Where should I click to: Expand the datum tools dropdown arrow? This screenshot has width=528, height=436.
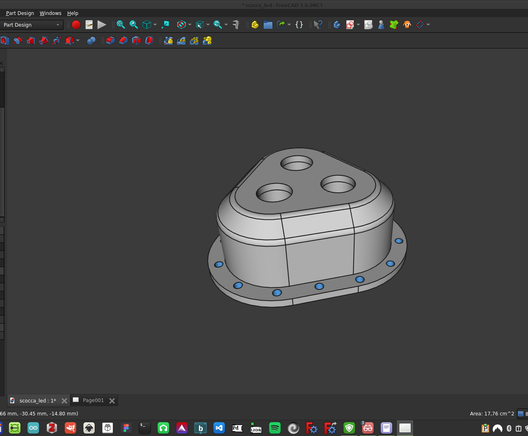(428, 25)
